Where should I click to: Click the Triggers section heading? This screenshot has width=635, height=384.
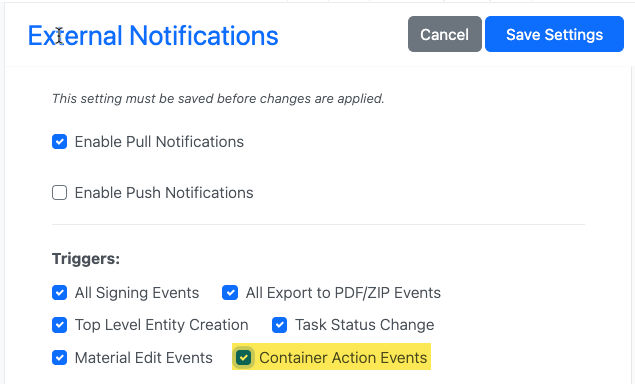86,258
